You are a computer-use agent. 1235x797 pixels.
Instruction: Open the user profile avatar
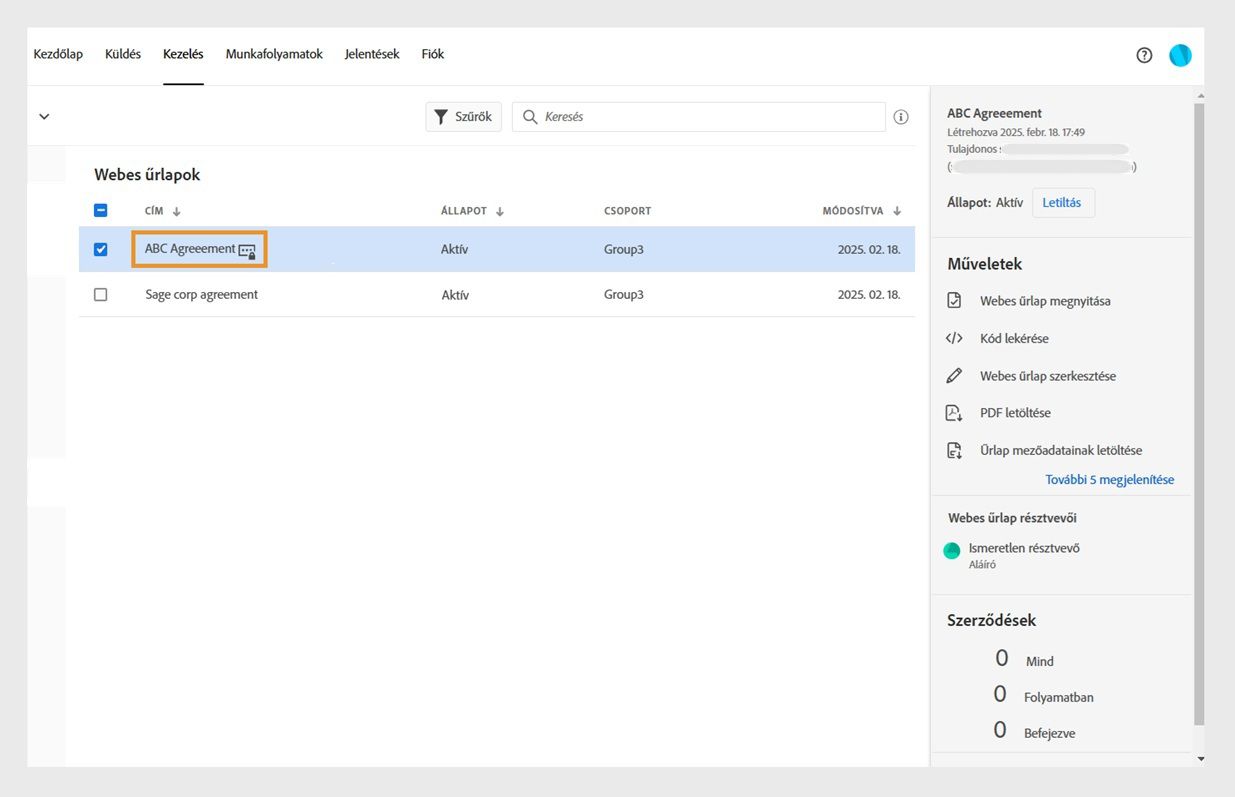pyautogui.click(x=1180, y=55)
